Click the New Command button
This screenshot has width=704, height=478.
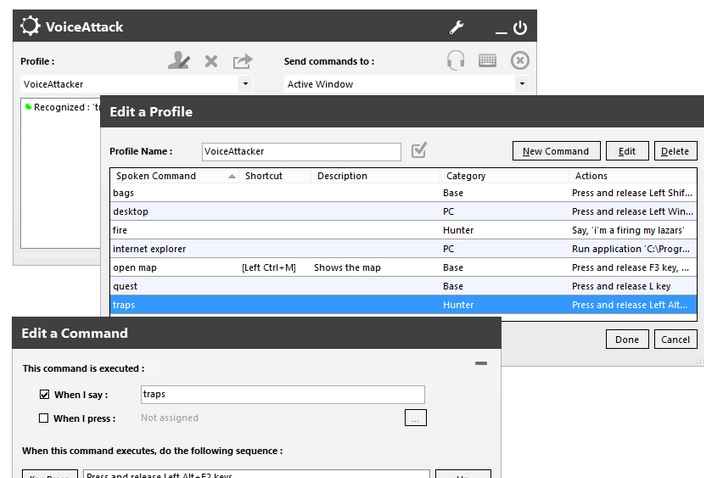(555, 151)
